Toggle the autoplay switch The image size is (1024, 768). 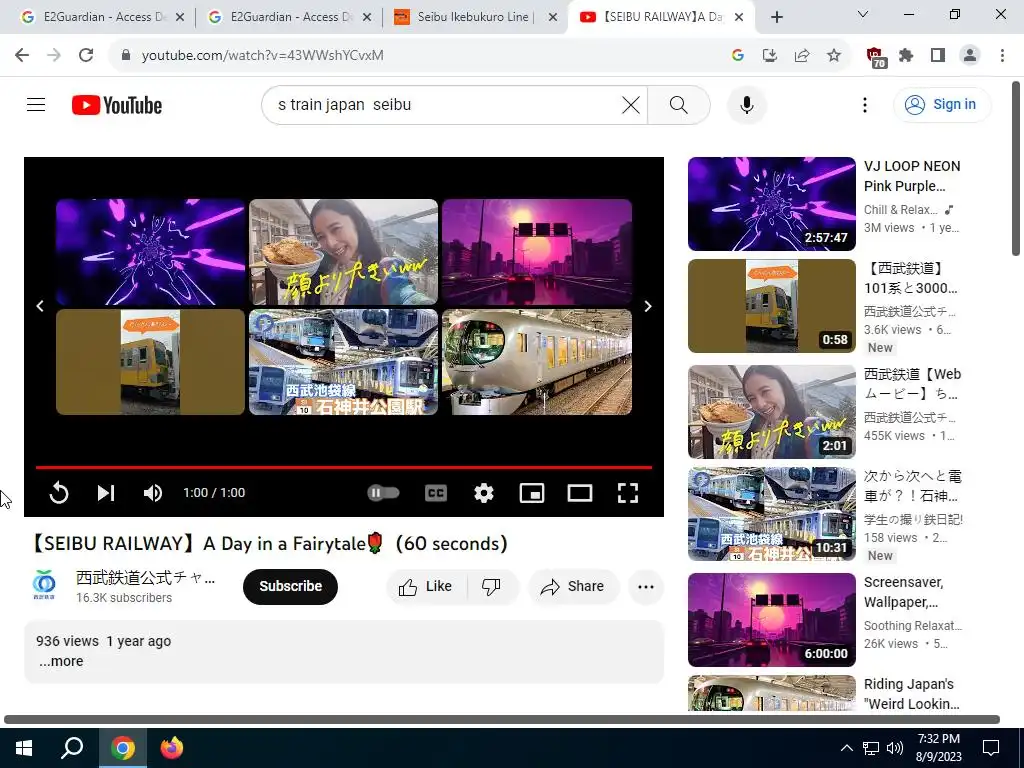point(383,493)
